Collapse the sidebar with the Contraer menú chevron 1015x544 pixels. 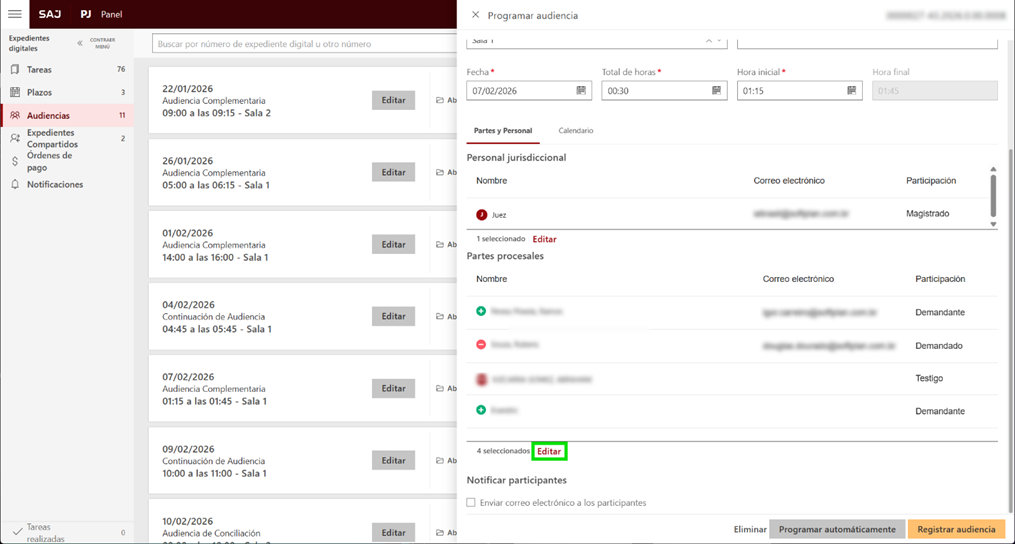pos(80,43)
